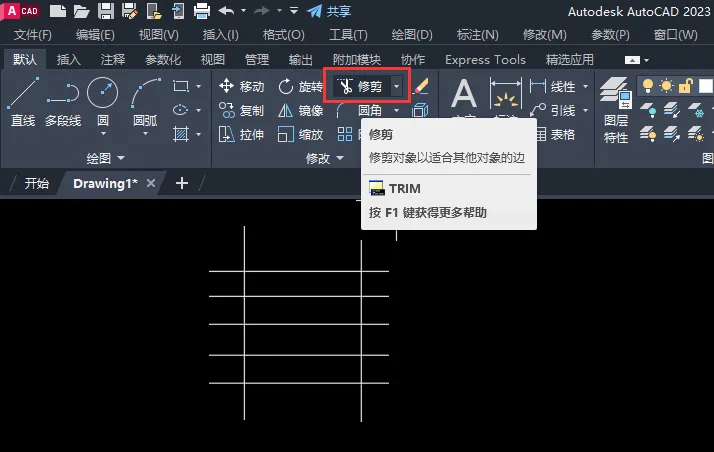Click the Share (共享) button
The width and height of the screenshot is (714, 452).
point(329,10)
